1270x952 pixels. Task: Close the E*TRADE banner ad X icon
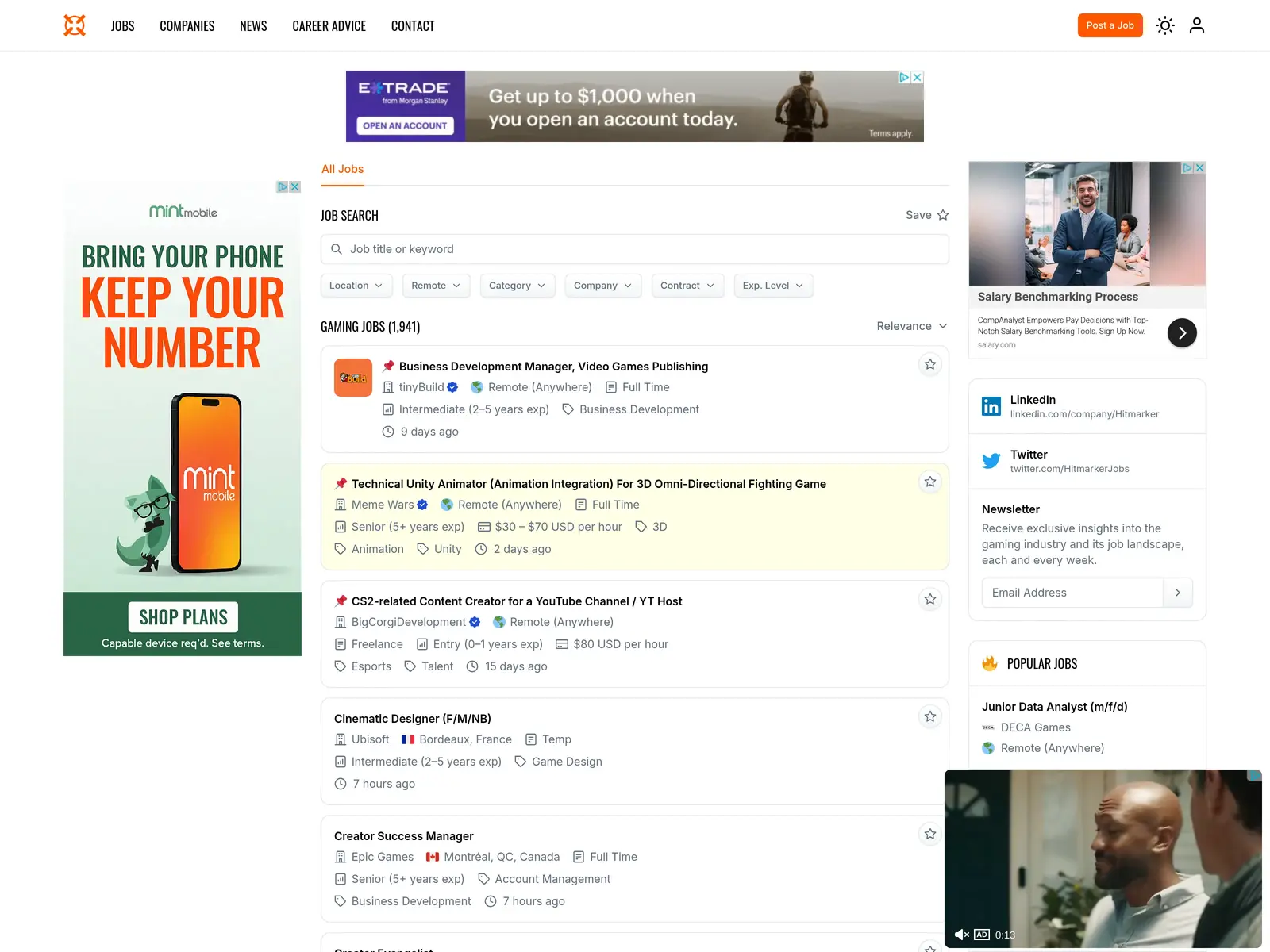point(917,77)
